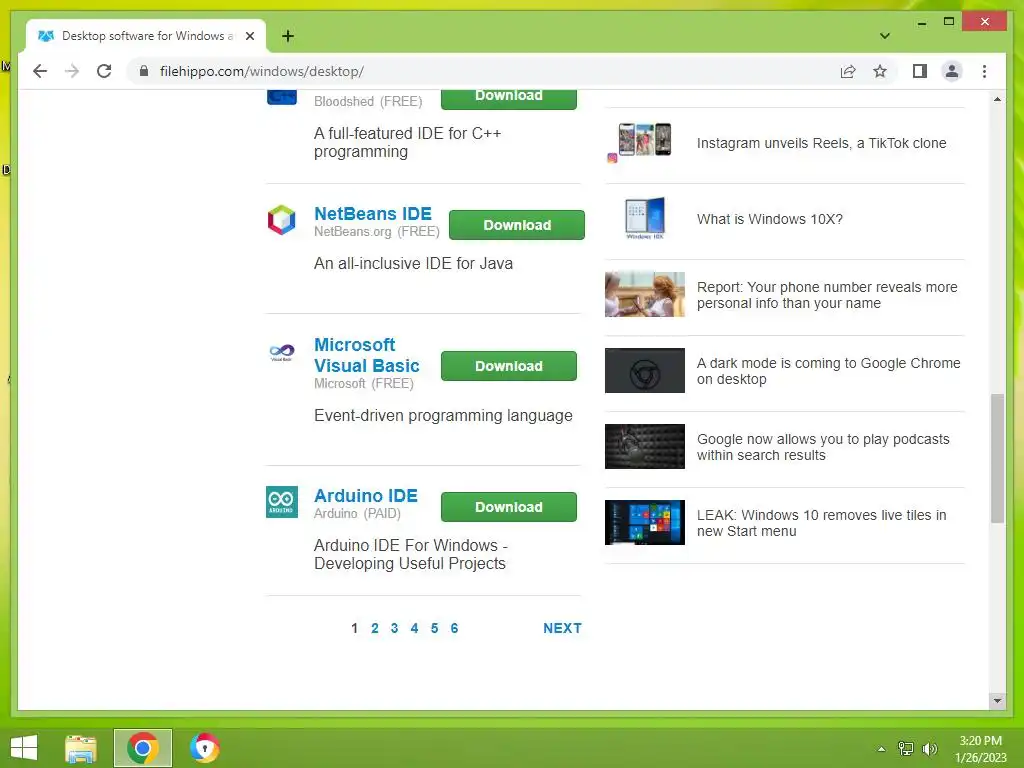Image resolution: width=1024 pixels, height=768 pixels.
Task: Read A dark mode is coming article
Action: (828, 371)
